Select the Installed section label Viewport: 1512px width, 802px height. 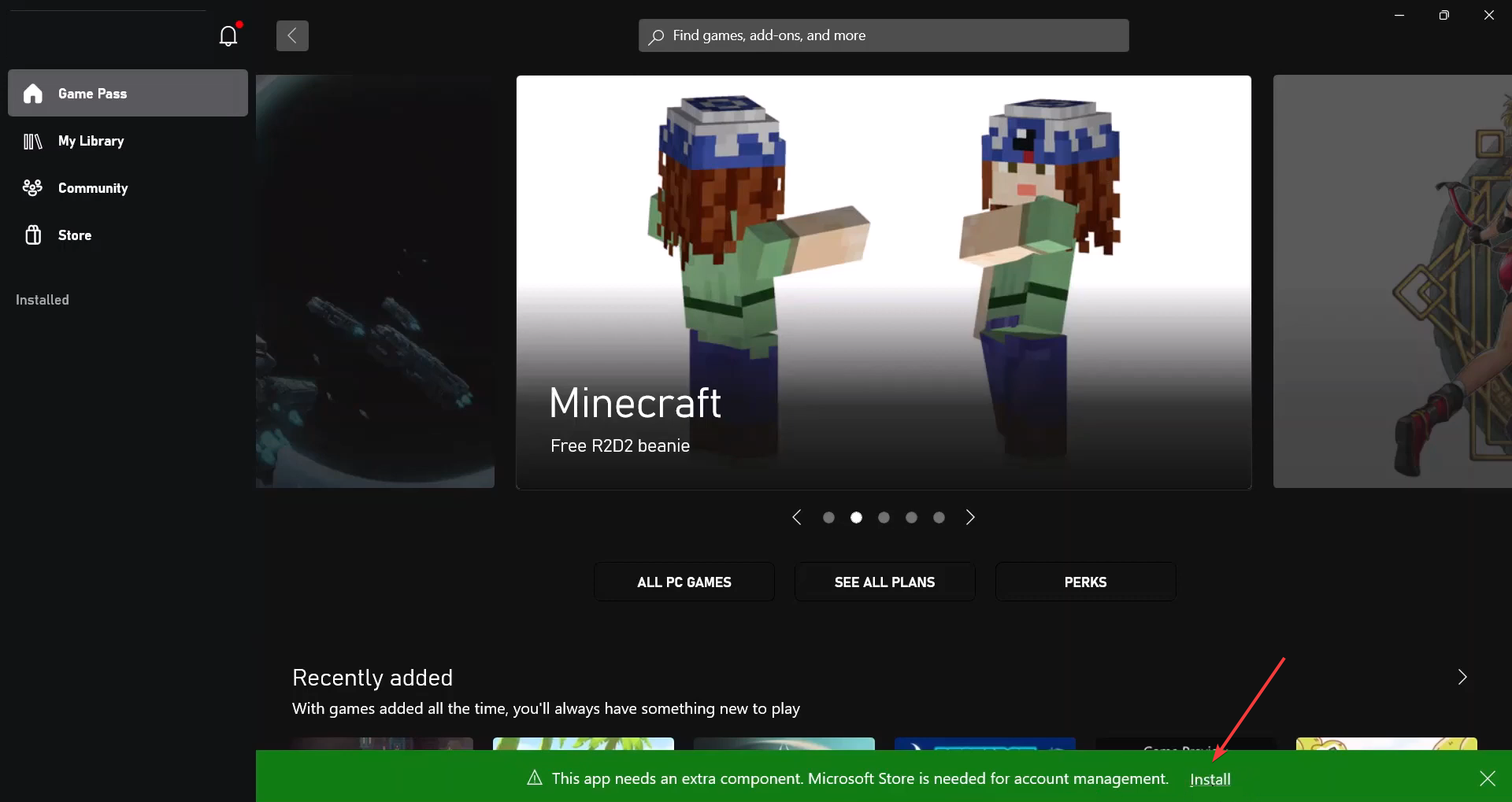click(x=43, y=300)
